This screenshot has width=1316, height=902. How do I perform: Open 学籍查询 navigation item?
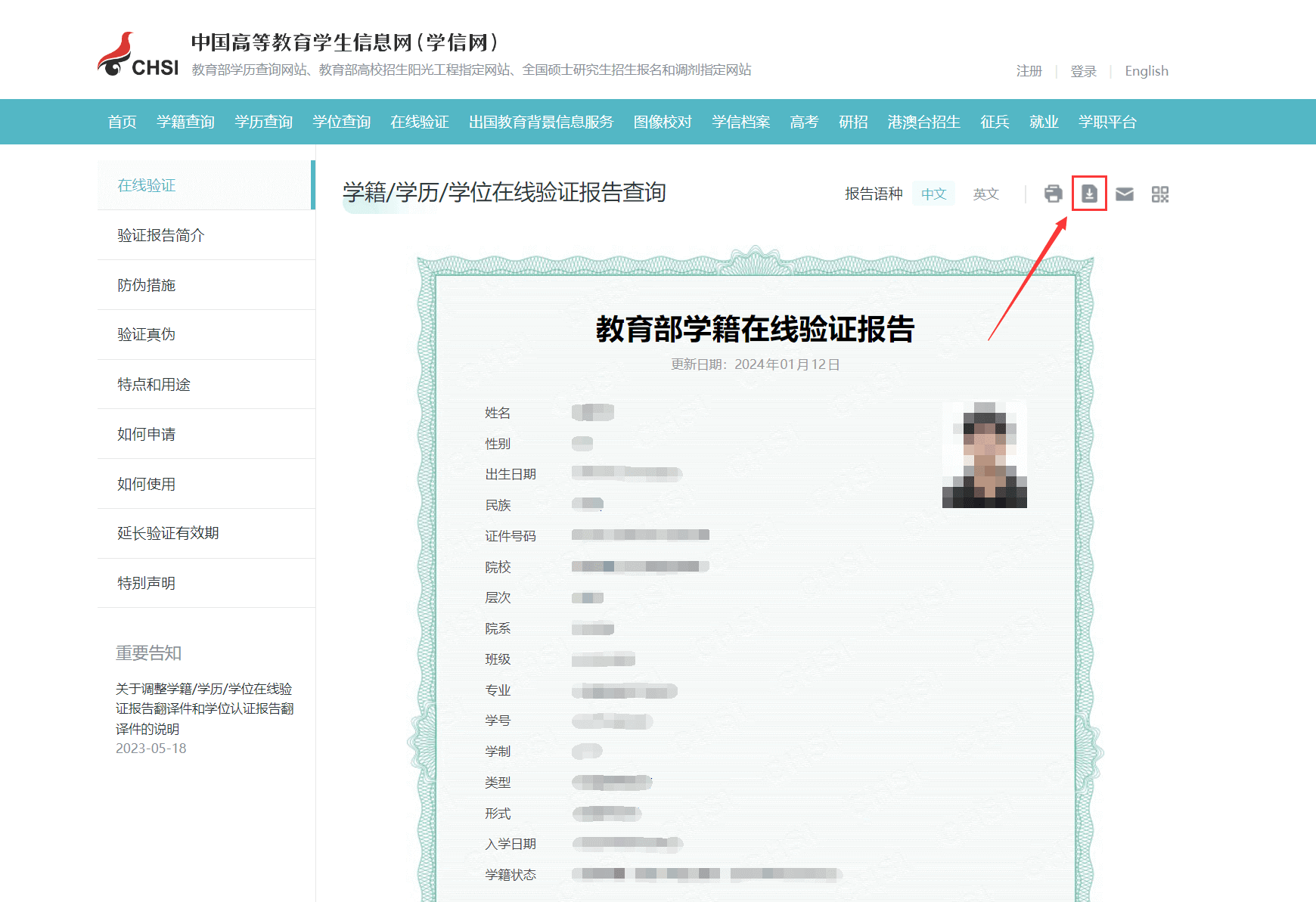click(185, 122)
